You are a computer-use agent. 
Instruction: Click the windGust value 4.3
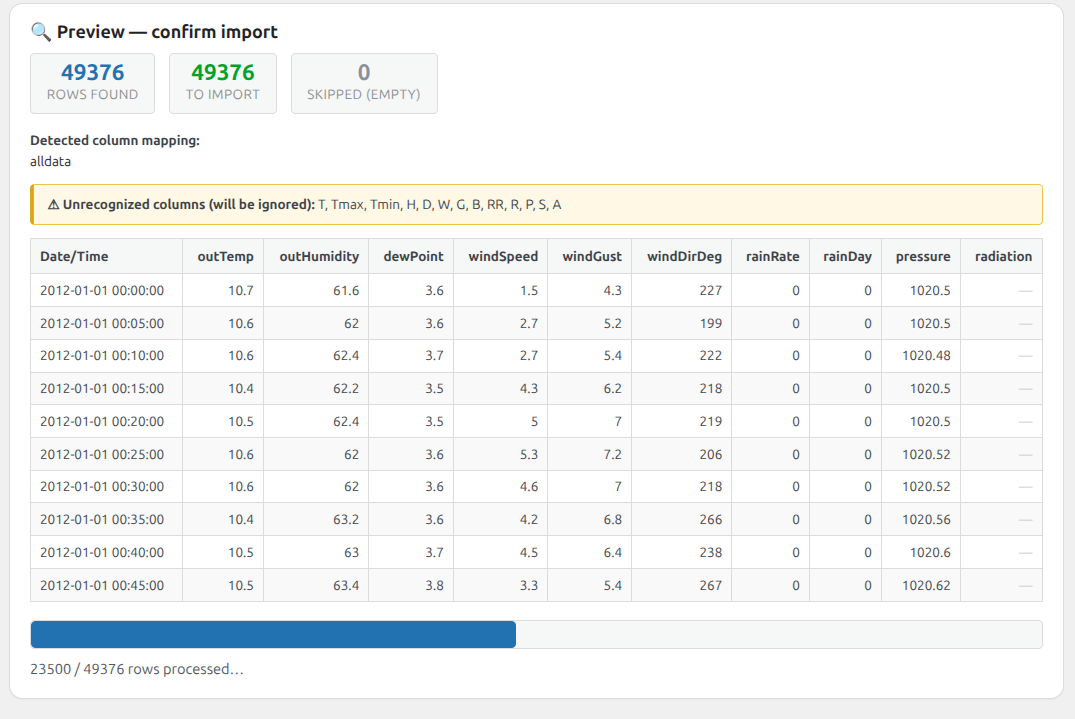point(612,291)
